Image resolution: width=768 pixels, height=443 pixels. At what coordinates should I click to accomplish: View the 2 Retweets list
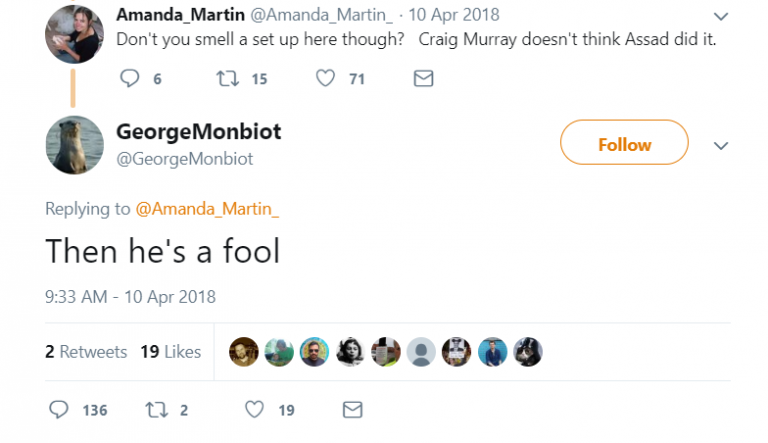point(86,351)
